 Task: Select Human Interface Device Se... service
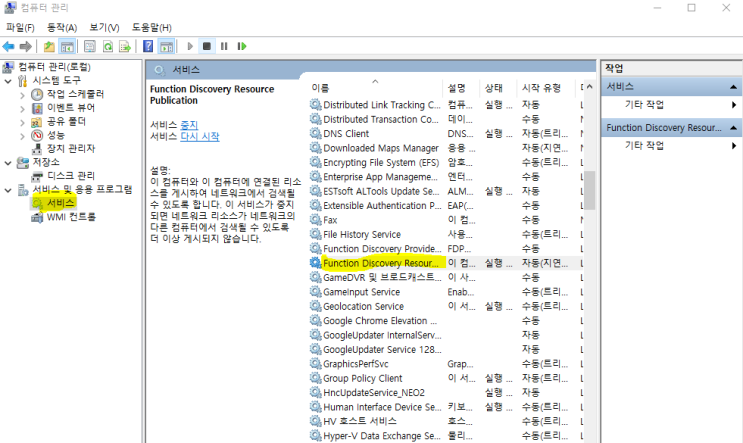446,407
